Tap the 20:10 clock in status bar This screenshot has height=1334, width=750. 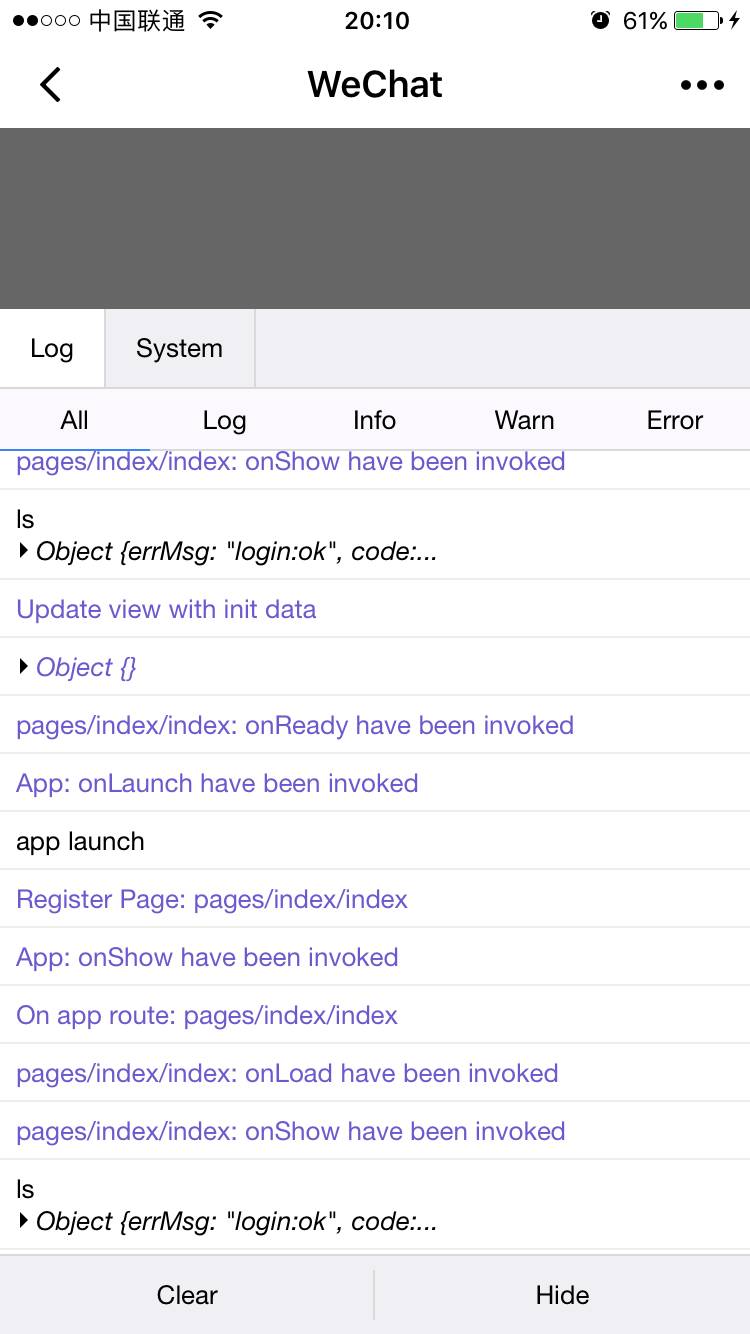point(377,20)
